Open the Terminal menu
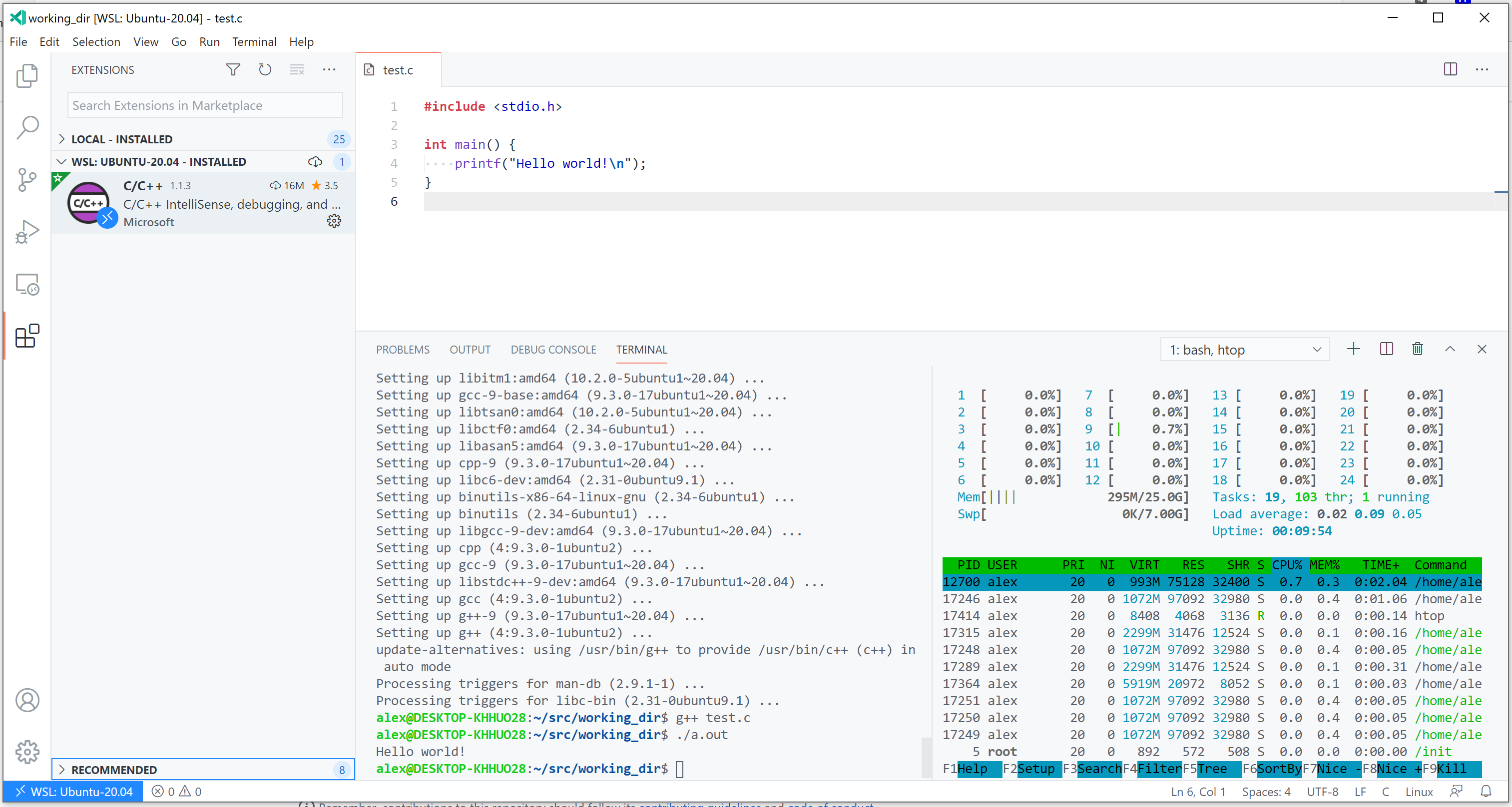This screenshot has height=807, width=1512. coord(254,41)
